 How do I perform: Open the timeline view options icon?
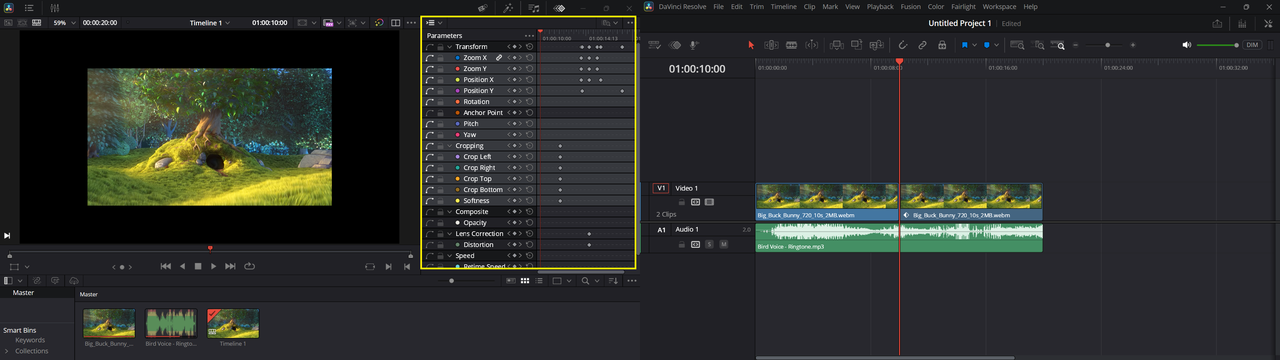[654, 45]
